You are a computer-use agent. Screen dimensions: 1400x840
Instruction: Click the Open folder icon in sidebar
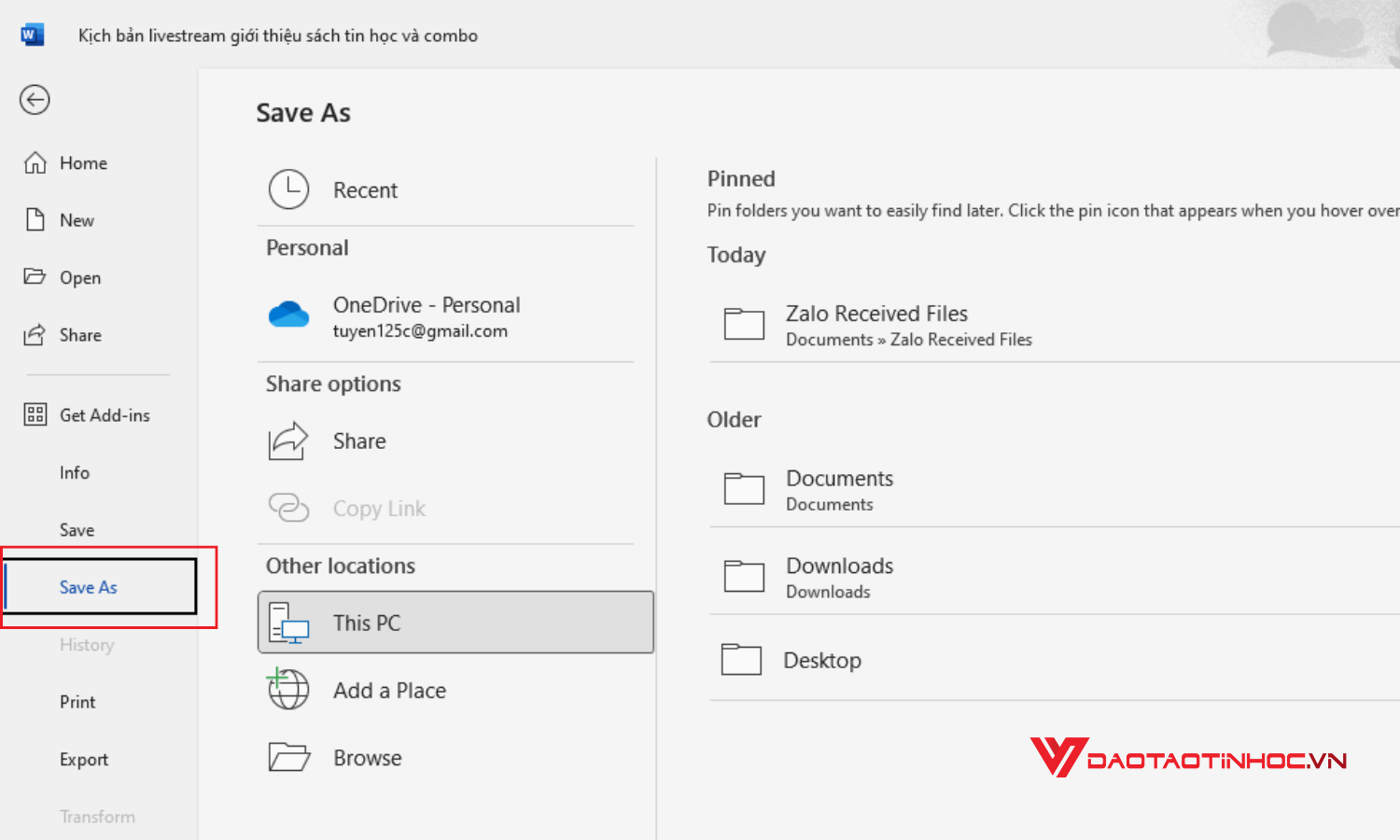tap(35, 277)
